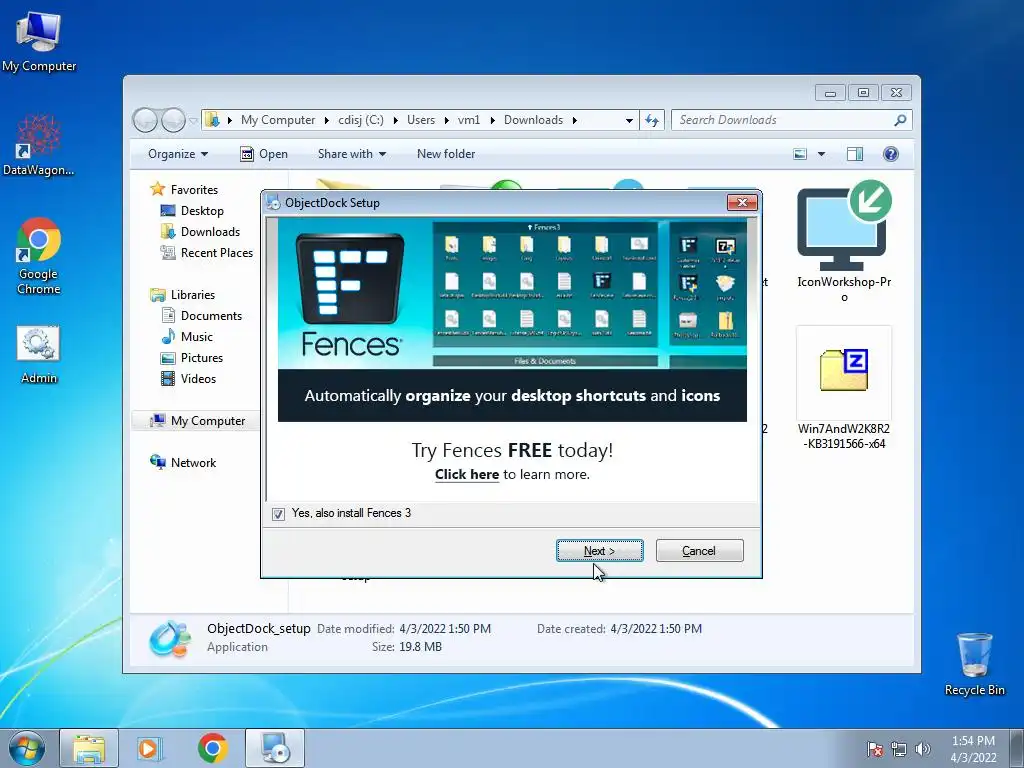
Task: Click the vm1 breadcrumb in address bar
Action: coord(469,120)
